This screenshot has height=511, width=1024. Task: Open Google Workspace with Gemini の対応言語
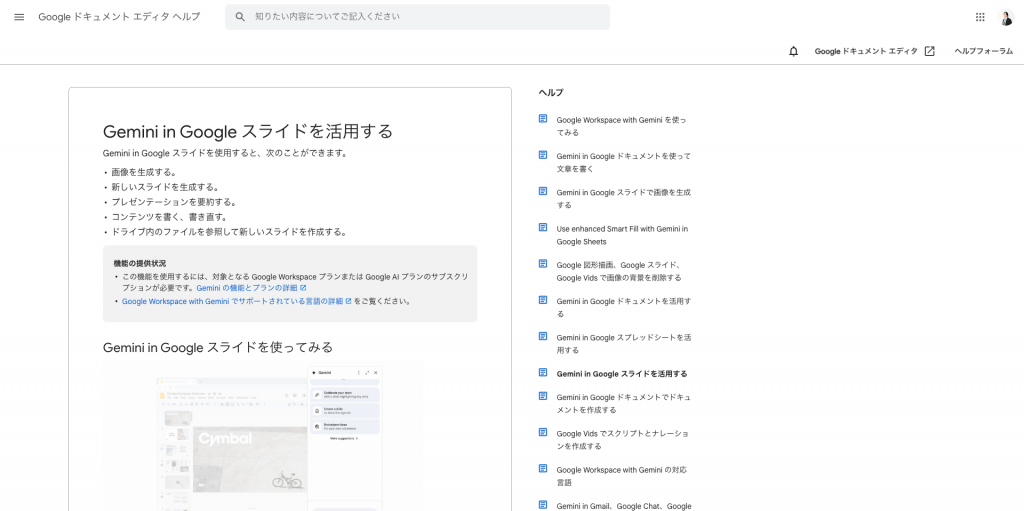tap(621, 476)
